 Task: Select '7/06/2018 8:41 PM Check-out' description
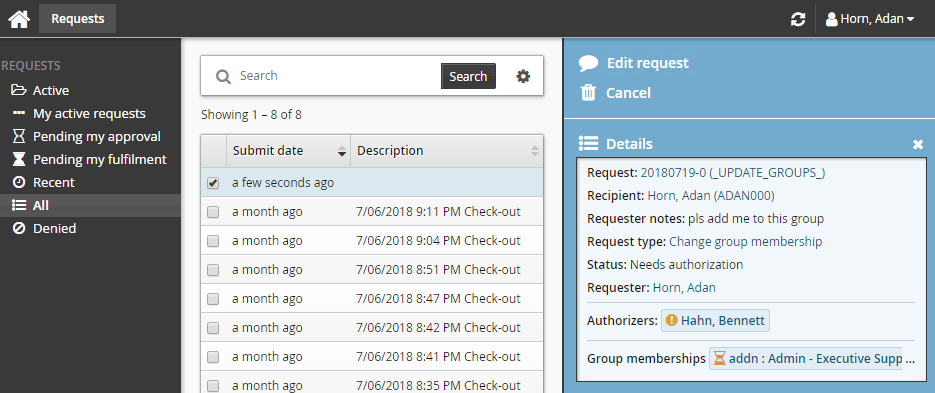pos(438,357)
